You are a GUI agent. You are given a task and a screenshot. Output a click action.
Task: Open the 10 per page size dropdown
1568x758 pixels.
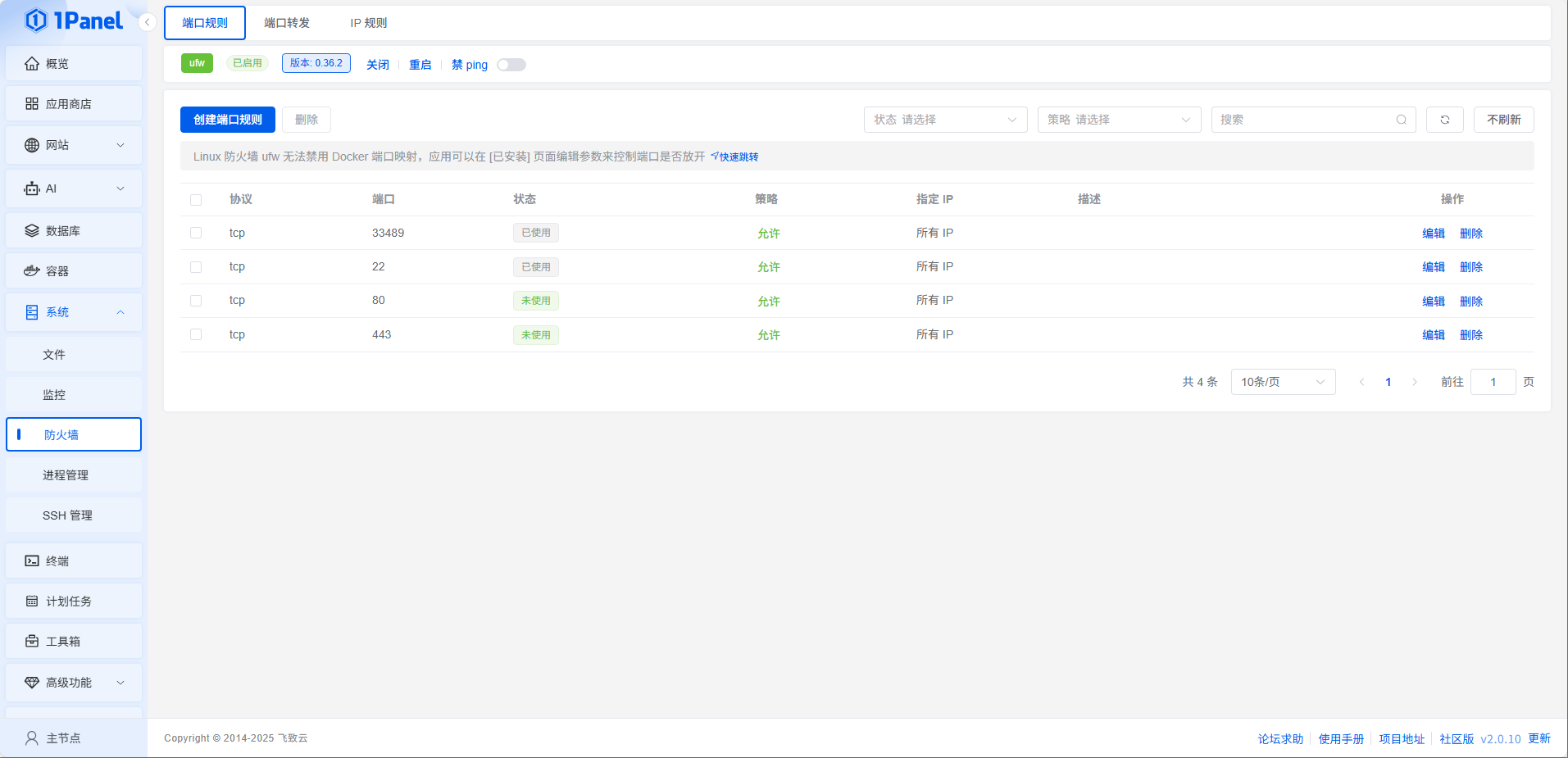coord(1283,382)
